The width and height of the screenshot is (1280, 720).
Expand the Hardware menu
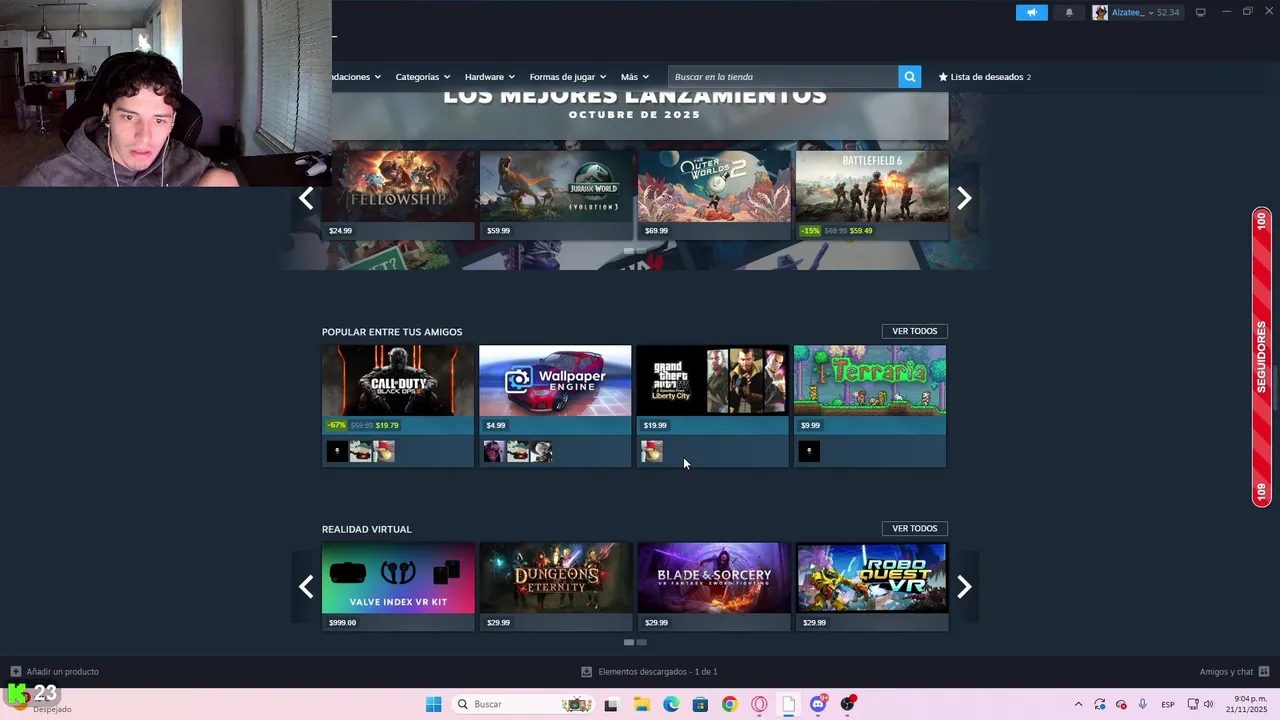click(x=489, y=77)
